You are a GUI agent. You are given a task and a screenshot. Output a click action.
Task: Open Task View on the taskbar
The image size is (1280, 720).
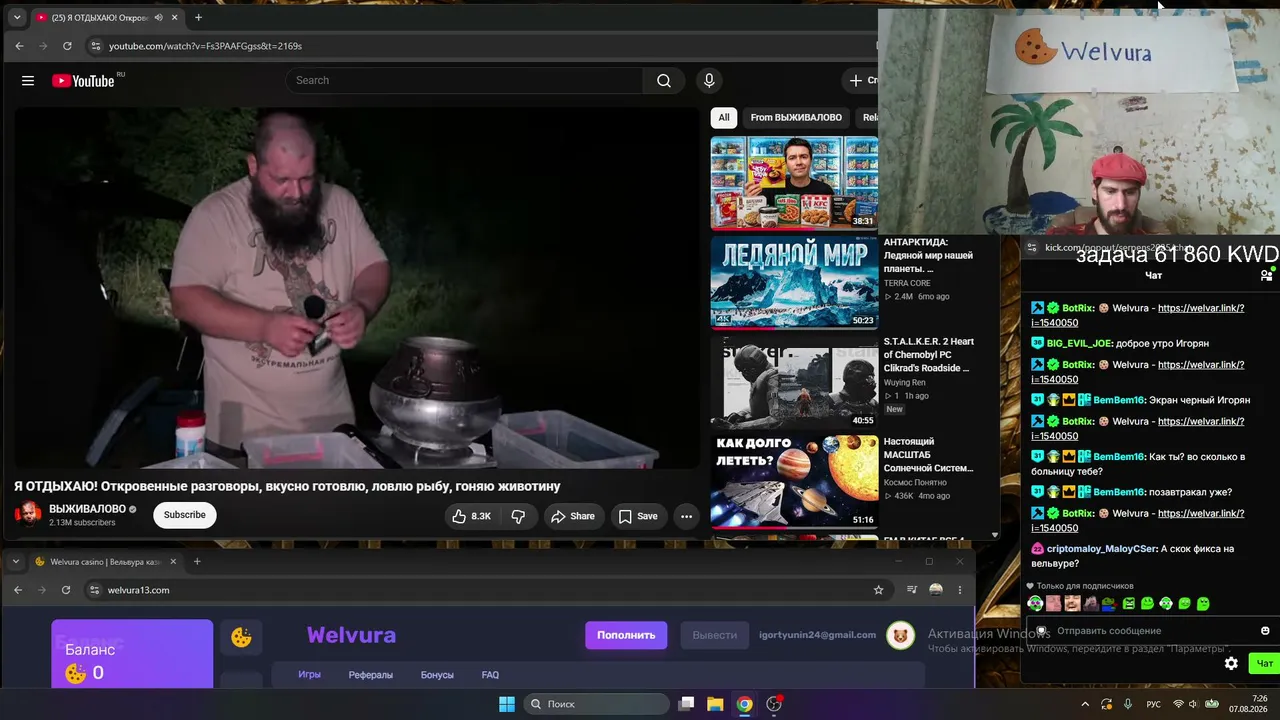(686, 704)
